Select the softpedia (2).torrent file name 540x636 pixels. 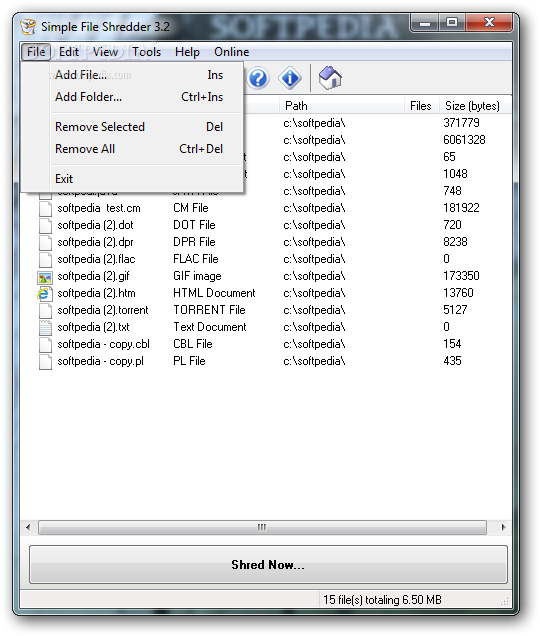[x=103, y=311]
